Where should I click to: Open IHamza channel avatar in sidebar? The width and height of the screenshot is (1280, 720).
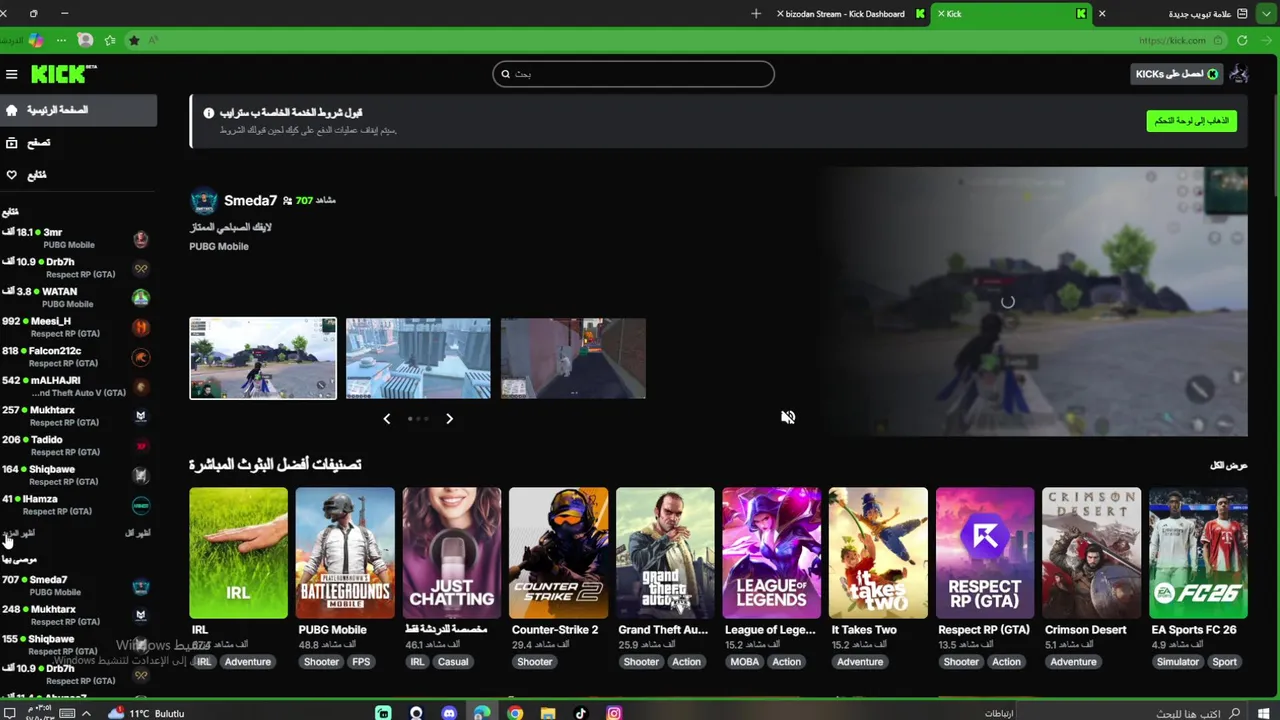click(141, 505)
